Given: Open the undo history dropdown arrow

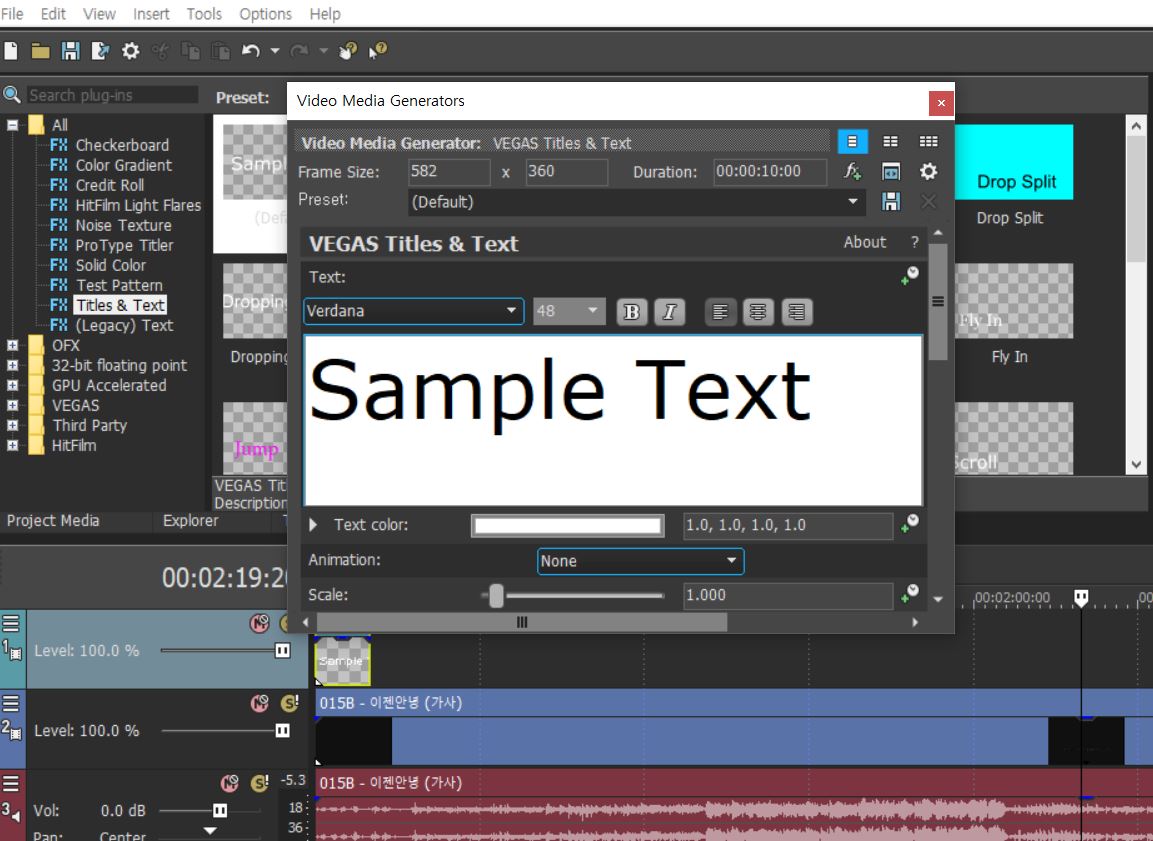Looking at the screenshot, I should point(274,51).
